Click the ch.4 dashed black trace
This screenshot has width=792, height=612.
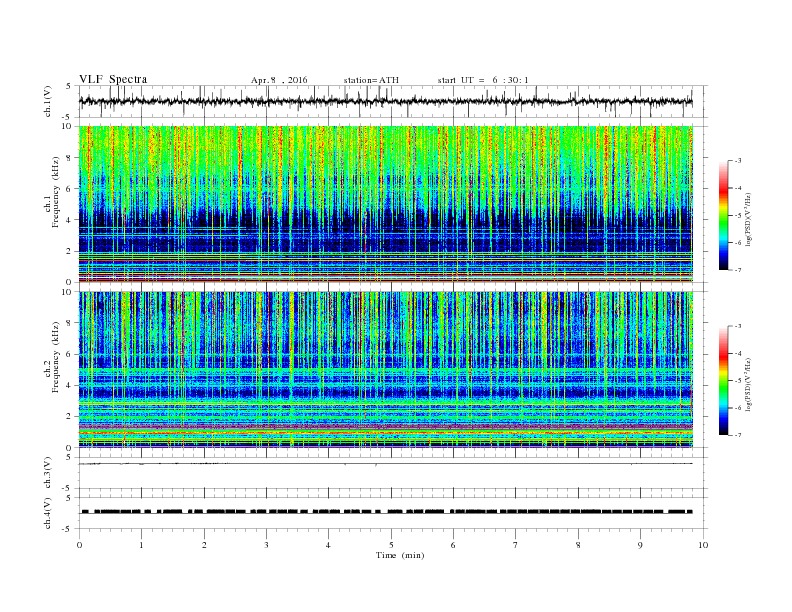387,512
